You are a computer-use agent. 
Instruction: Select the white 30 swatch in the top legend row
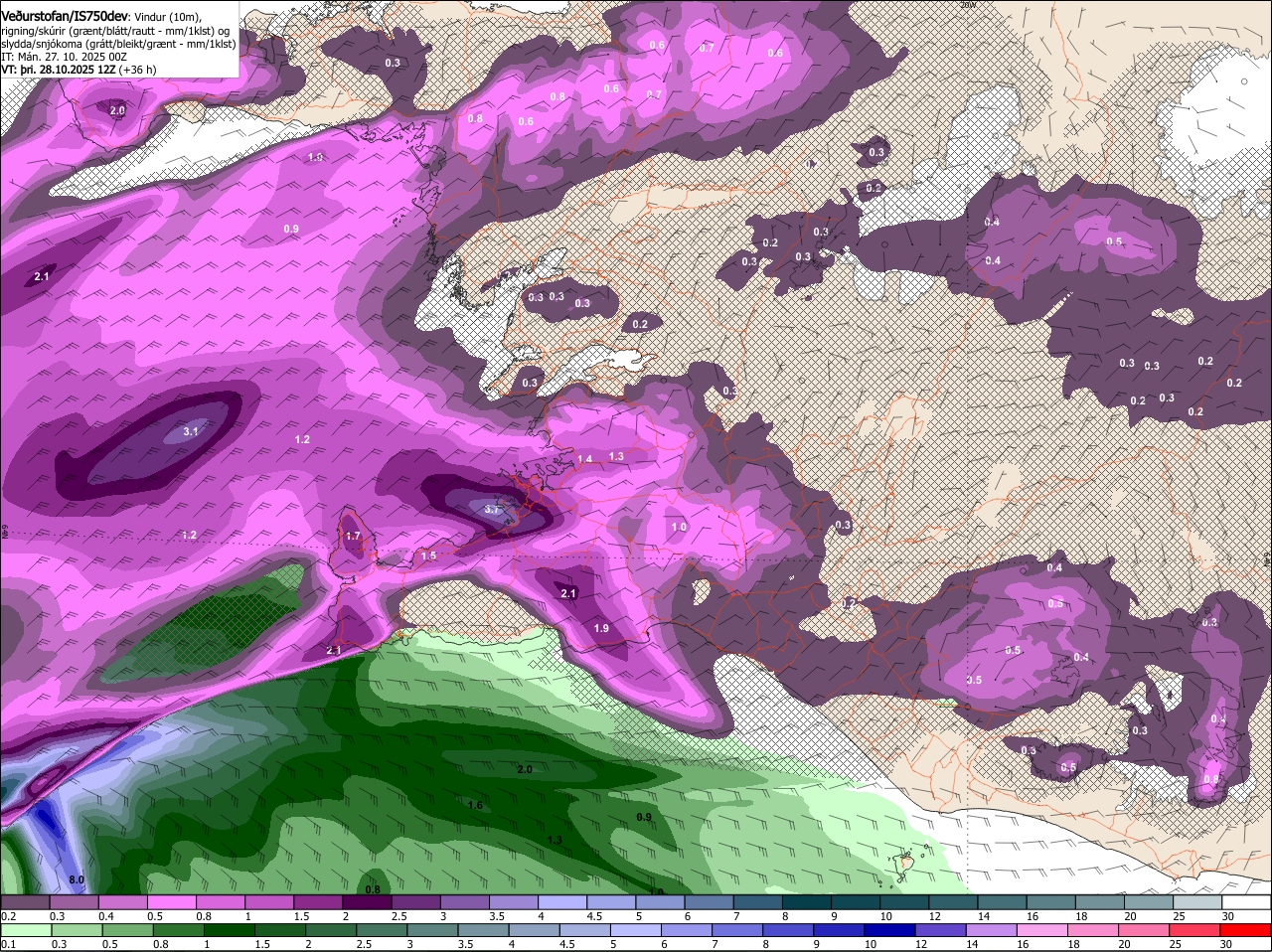tap(1247, 902)
